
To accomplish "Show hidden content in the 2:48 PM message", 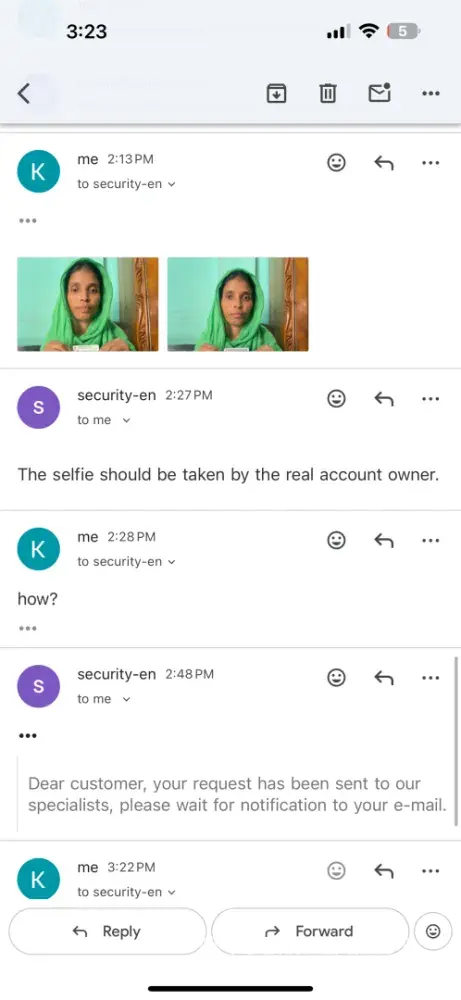I will 27,735.
